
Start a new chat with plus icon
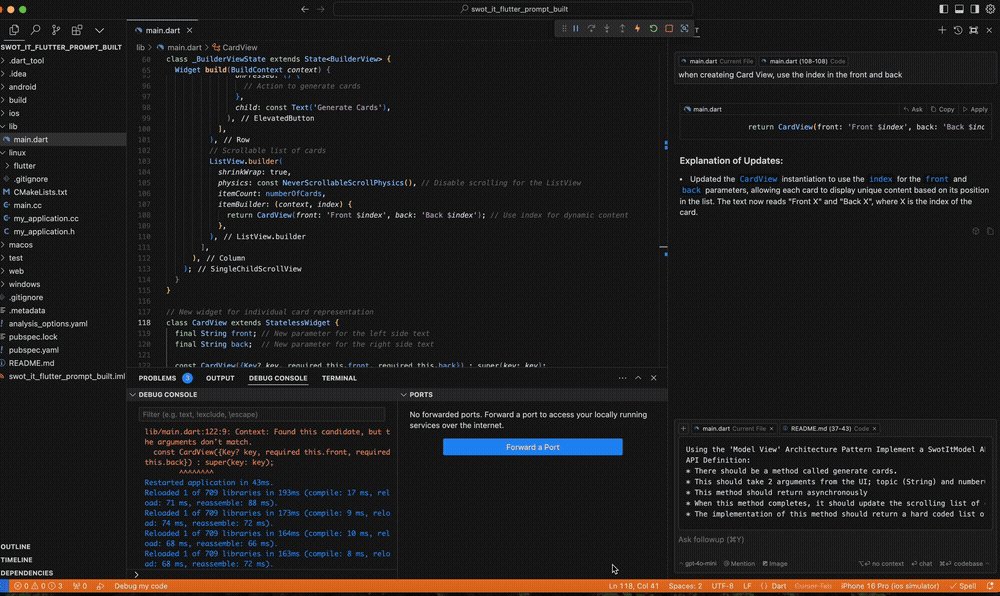coord(942,30)
